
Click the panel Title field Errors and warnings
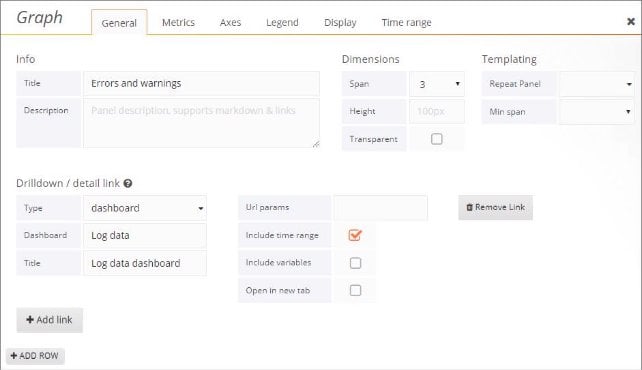coord(201,83)
